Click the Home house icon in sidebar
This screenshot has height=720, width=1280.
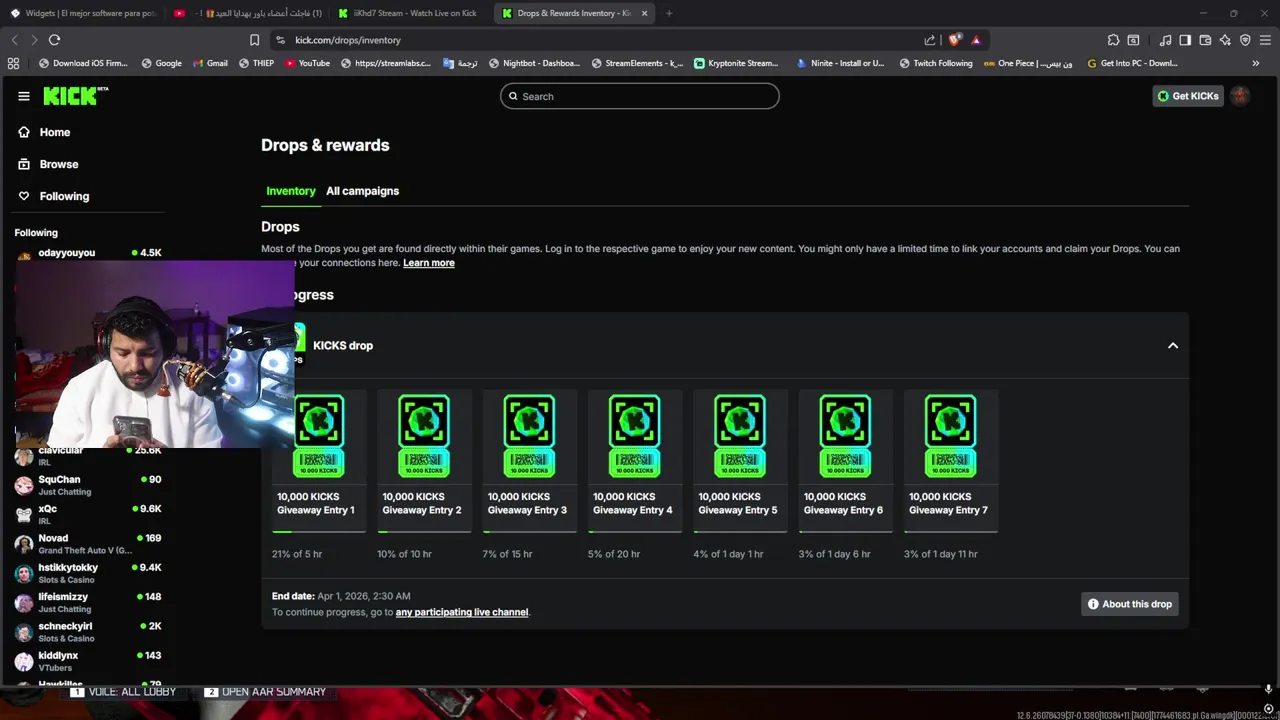(x=24, y=132)
